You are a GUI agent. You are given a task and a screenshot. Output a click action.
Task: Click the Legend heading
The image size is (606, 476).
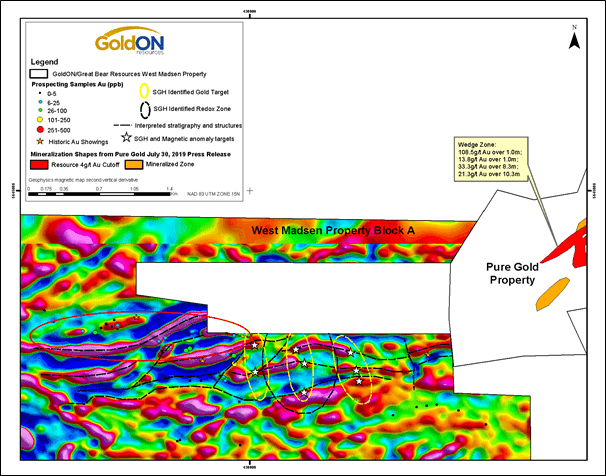coord(44,62)
